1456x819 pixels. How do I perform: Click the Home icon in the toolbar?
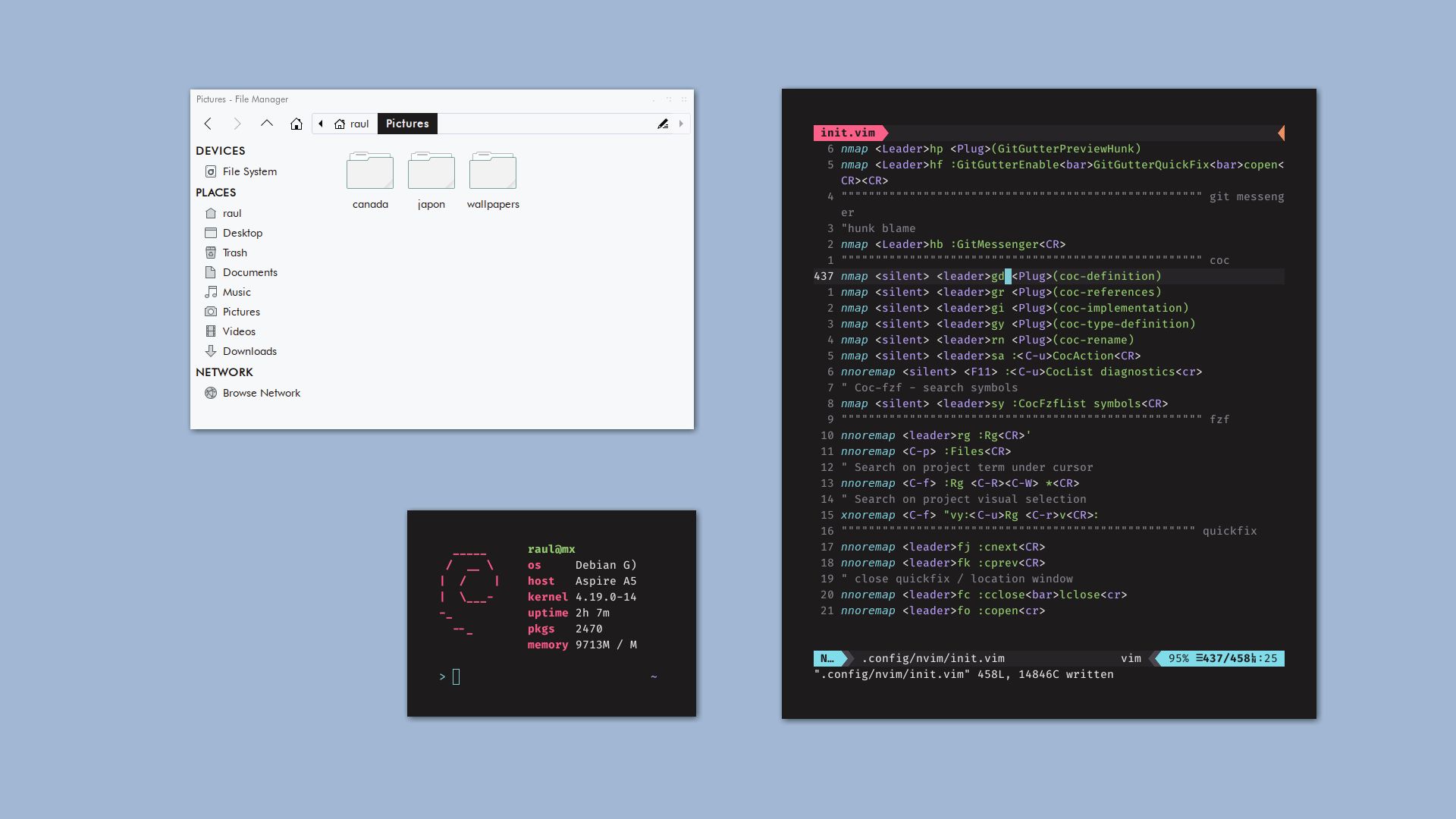[x=295, y=123]
